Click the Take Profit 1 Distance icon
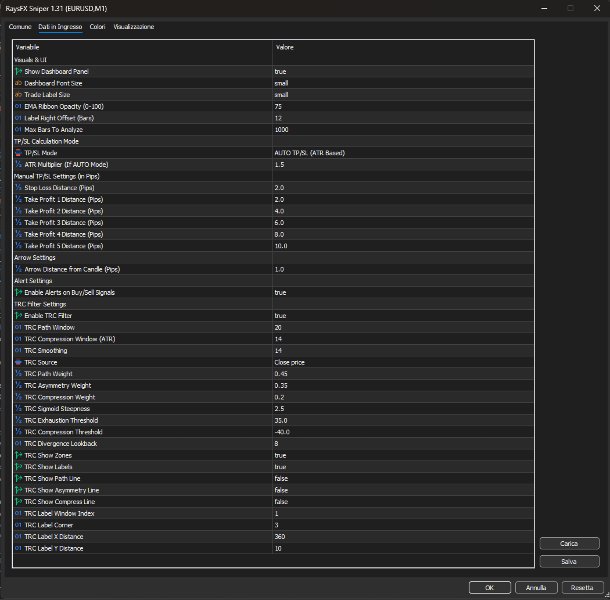Screen dimensions: 610x600 point(18,199)
